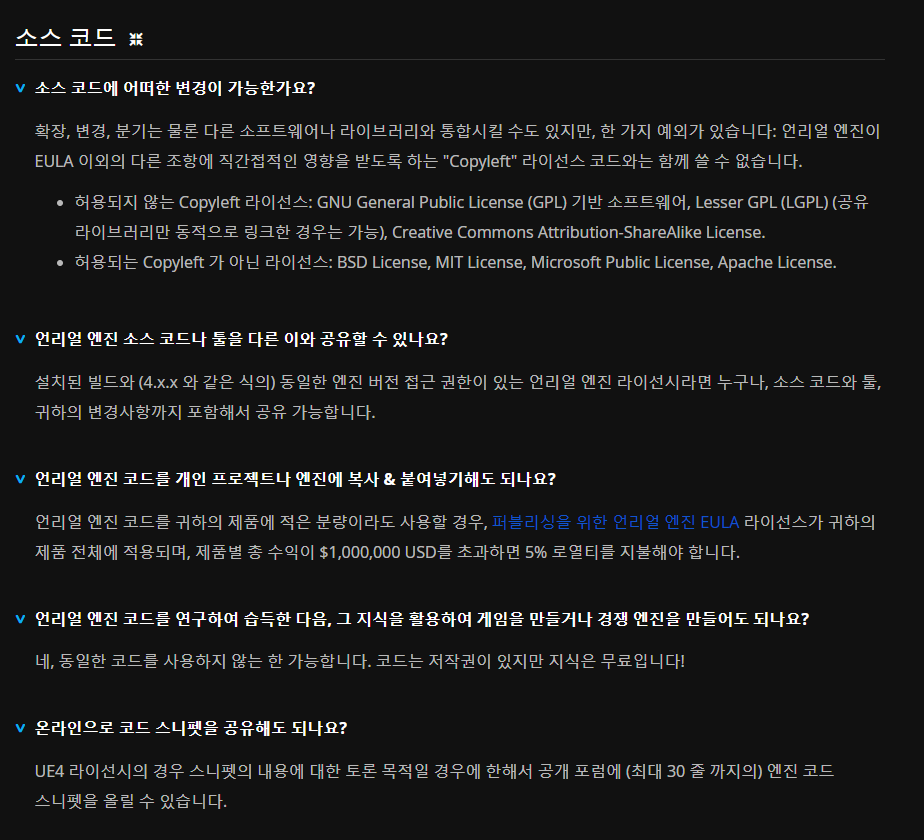This screenshot has height=840, width=924.
Task: Click the bullet '허용되지 않는 Copyleft 라이선스' text
Action: click(x=471, y=218)
